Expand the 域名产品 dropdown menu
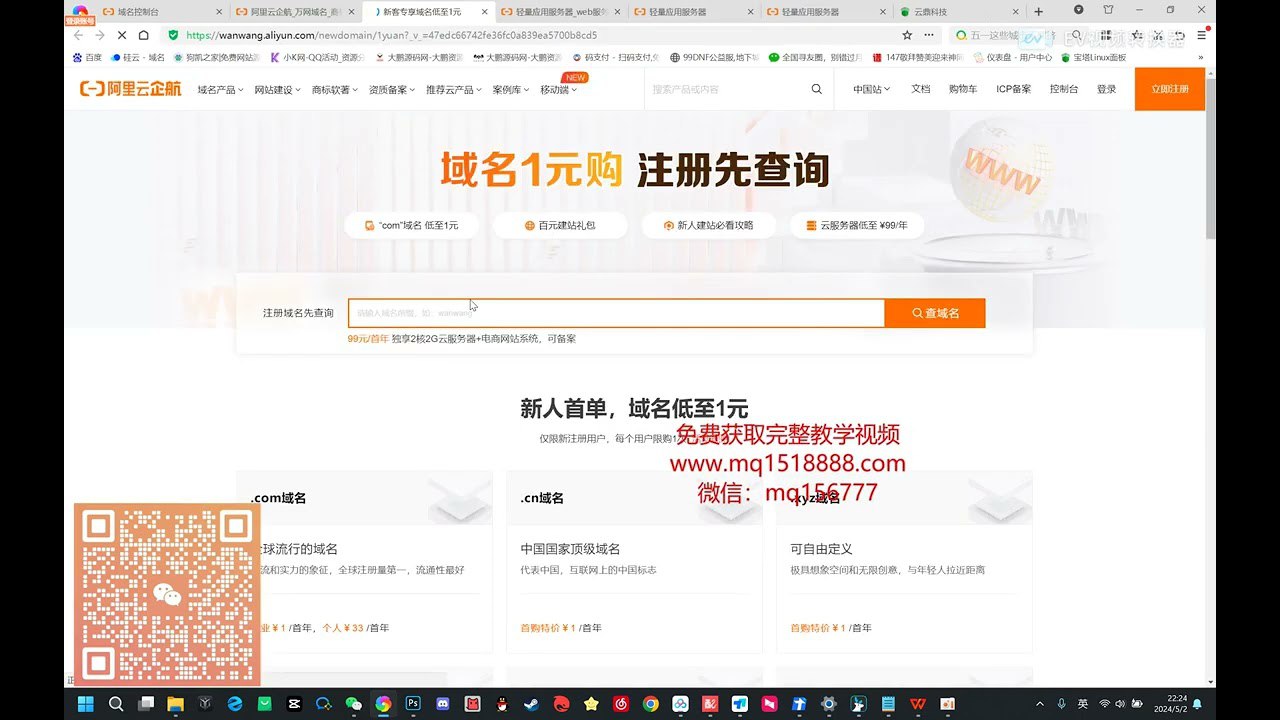Viewport: 1280px width, 720px height. [220, 88]
